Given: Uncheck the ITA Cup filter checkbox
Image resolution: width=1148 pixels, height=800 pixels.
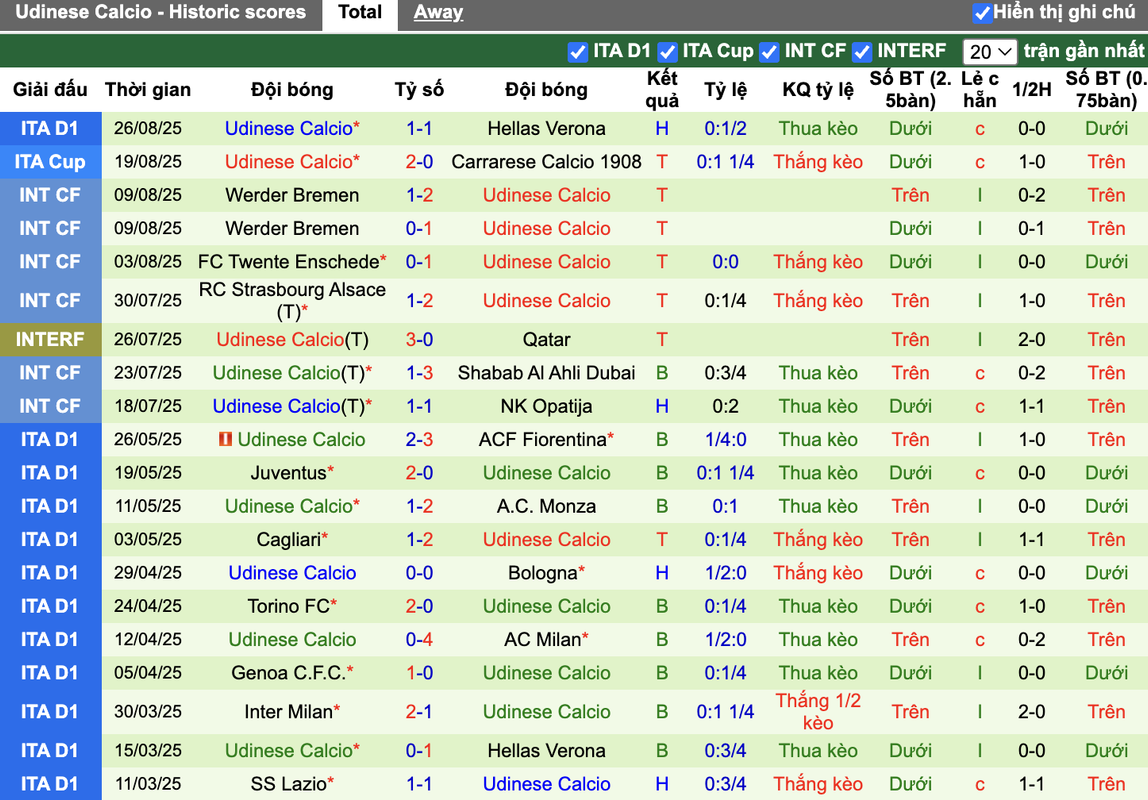Looking at the screenshot, I should tap(667, 52).
